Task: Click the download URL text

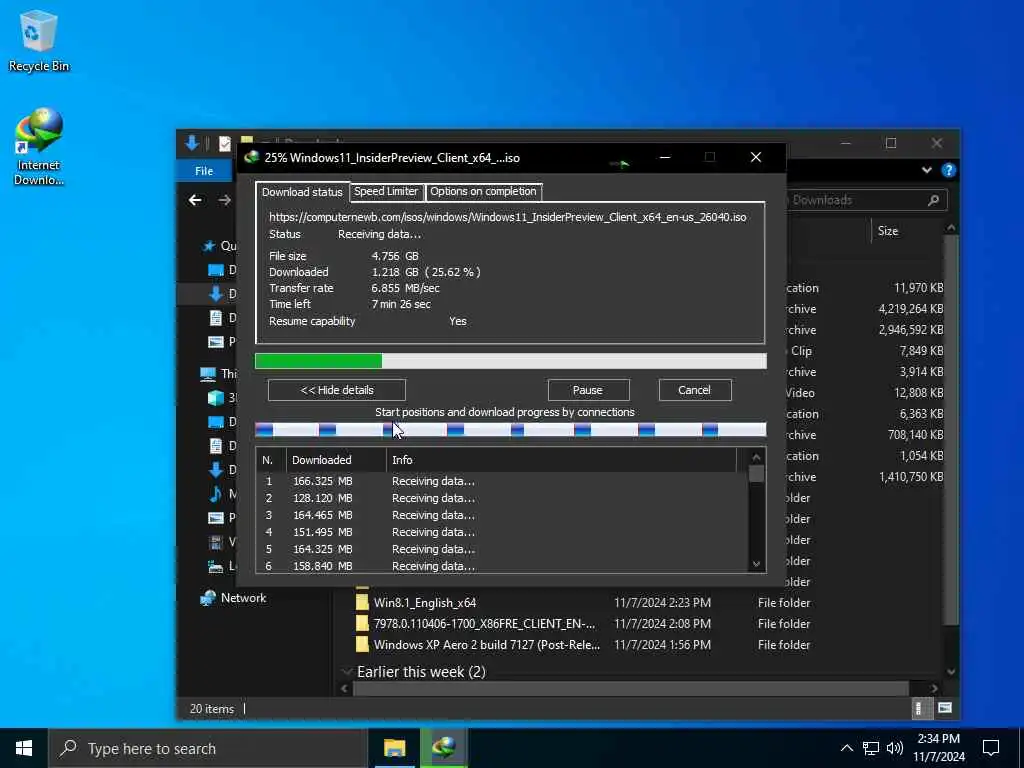Action: tap(507, 217)
